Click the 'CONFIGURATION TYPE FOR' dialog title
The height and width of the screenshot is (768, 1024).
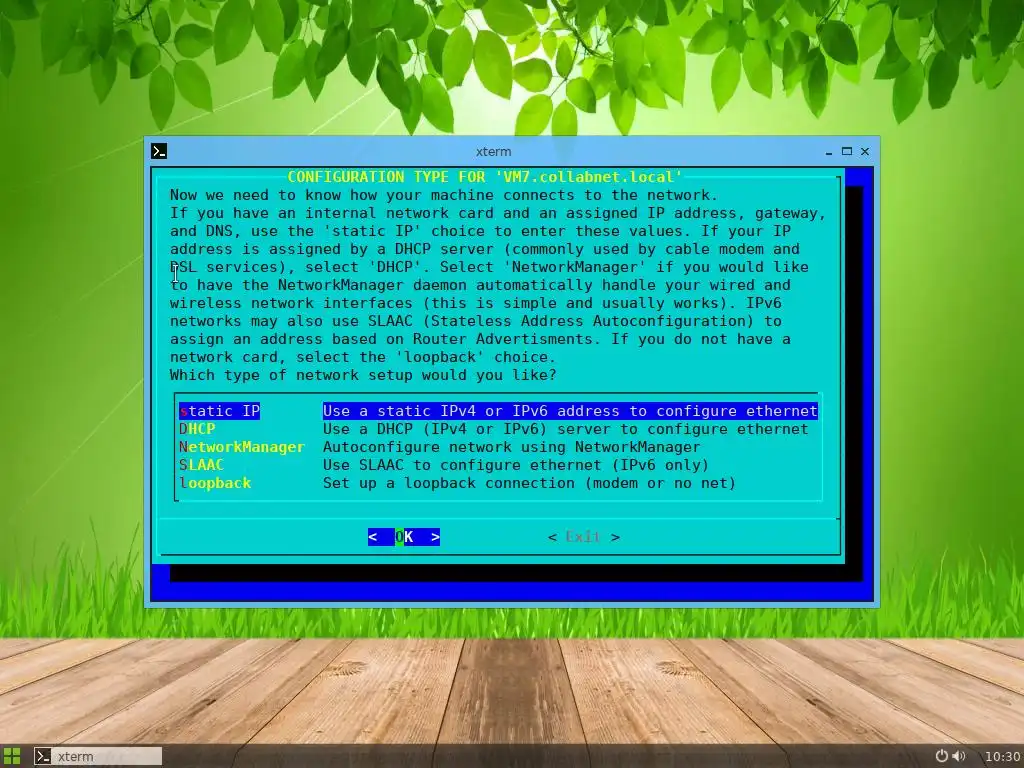click(x=485, y=177)
